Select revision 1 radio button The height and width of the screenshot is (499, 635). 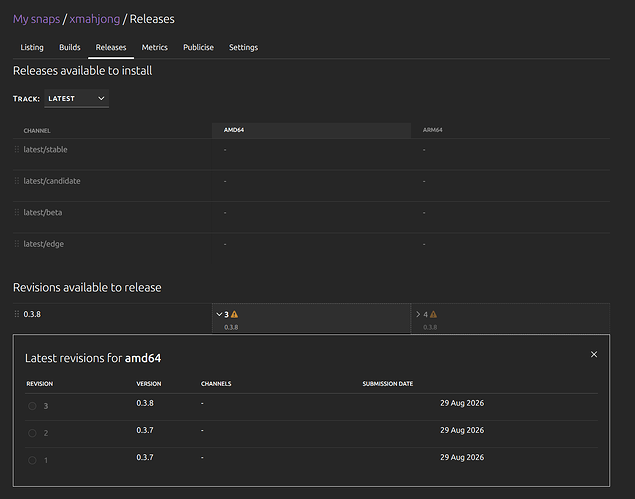pos(32,460)
